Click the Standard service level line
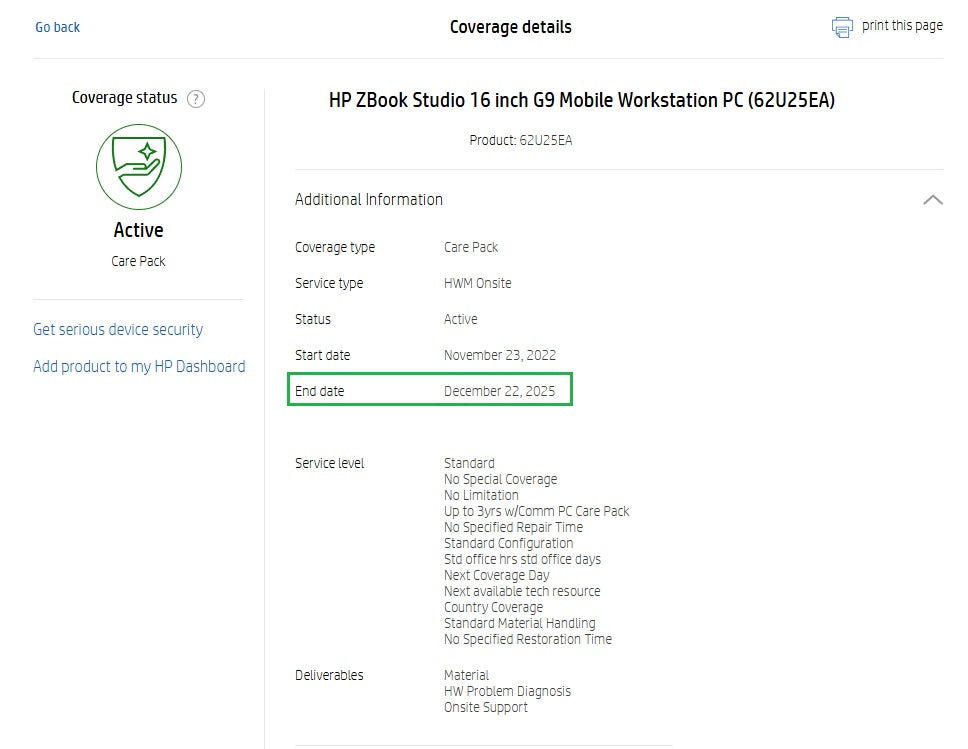968x749 pixels. [x=469, y=463]
